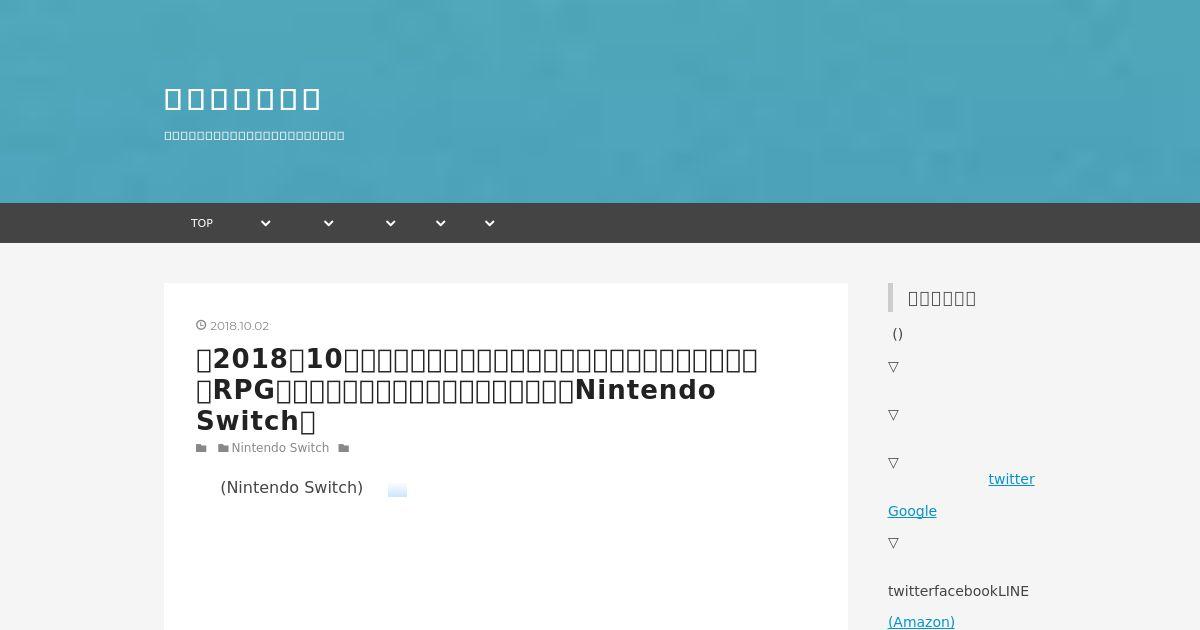Click the (Nintendo Switch) text in article body
This screenshot has width=1200, height=630.
(x=291, y=487)
